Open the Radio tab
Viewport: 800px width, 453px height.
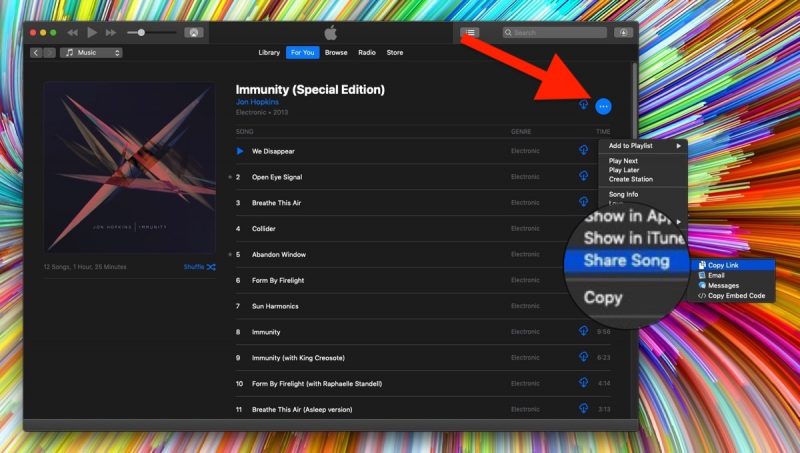367,52
